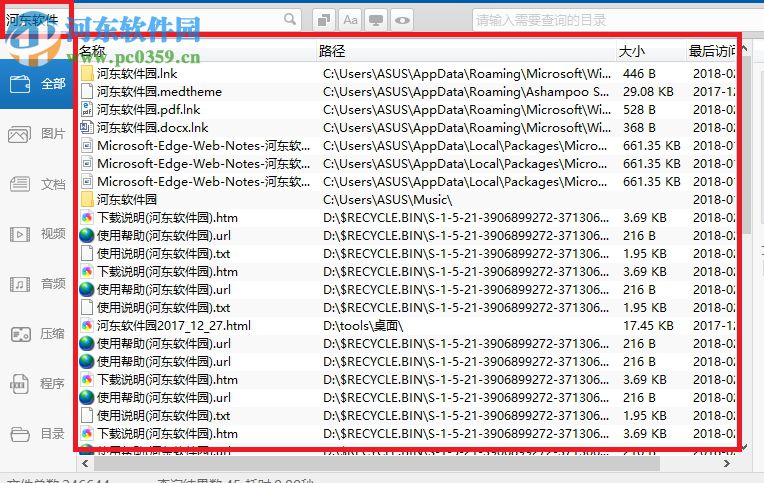764x483 pixels.
Task: Click the folder icon beside 目录
Action: coord(20,434)
